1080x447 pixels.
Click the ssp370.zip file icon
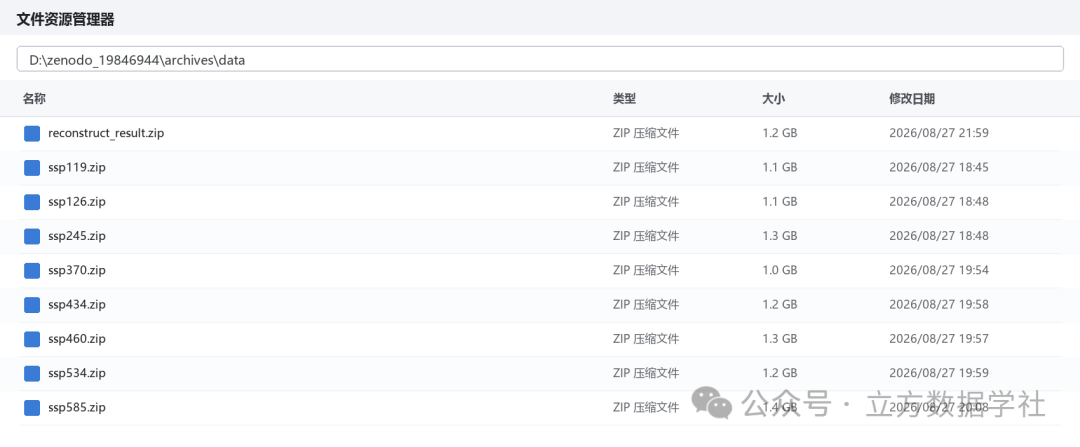(32, 271)
